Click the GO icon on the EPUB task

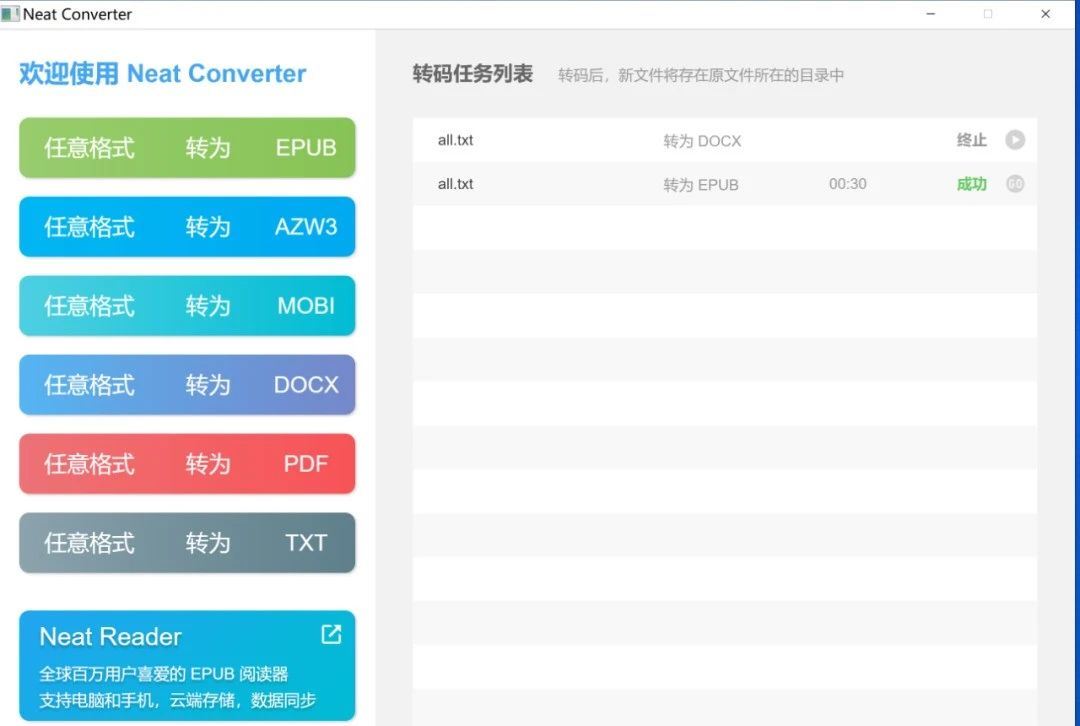click(x=1015, y=184)
